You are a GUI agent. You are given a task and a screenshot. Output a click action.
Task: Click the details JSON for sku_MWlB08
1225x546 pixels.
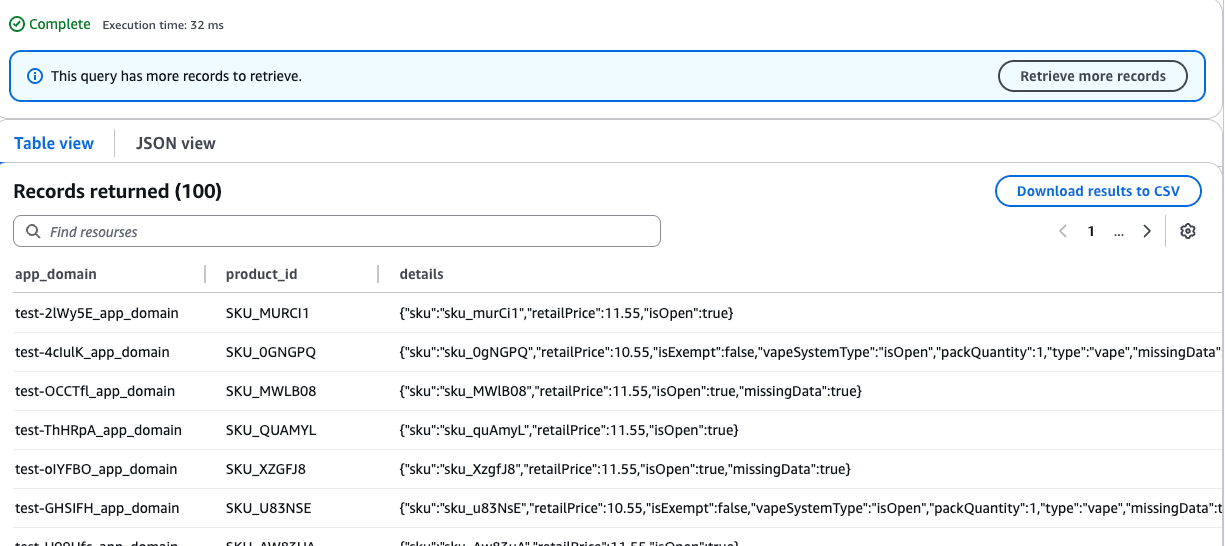pyautogui.click(x=630, y=391)
